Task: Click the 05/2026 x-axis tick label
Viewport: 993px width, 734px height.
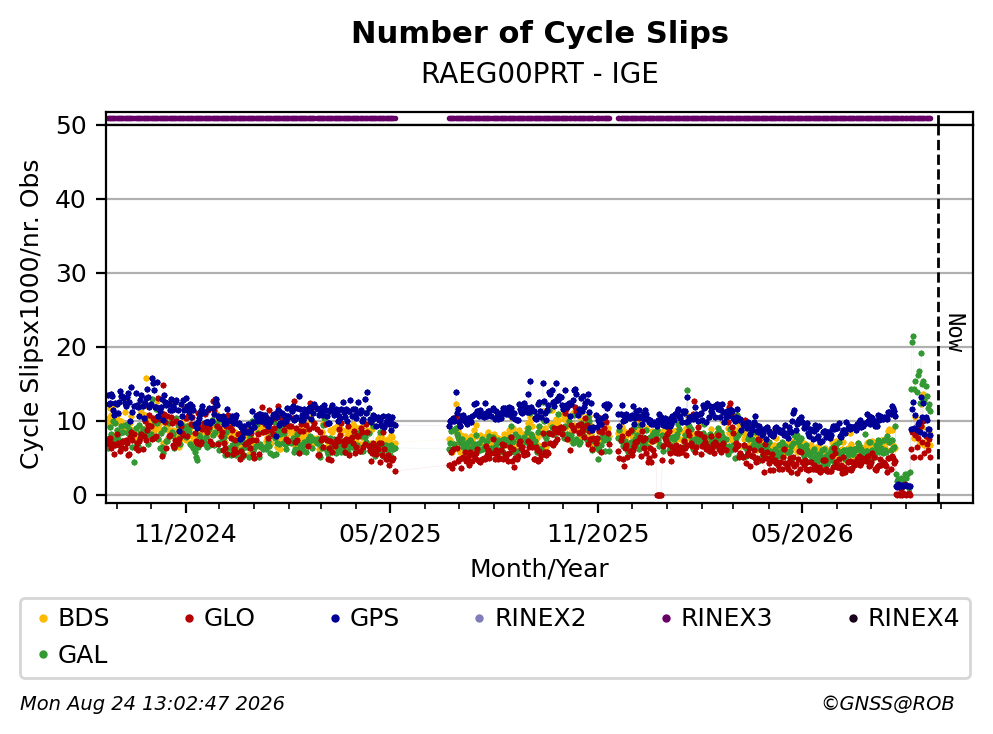Action: [x=802, y=534]
